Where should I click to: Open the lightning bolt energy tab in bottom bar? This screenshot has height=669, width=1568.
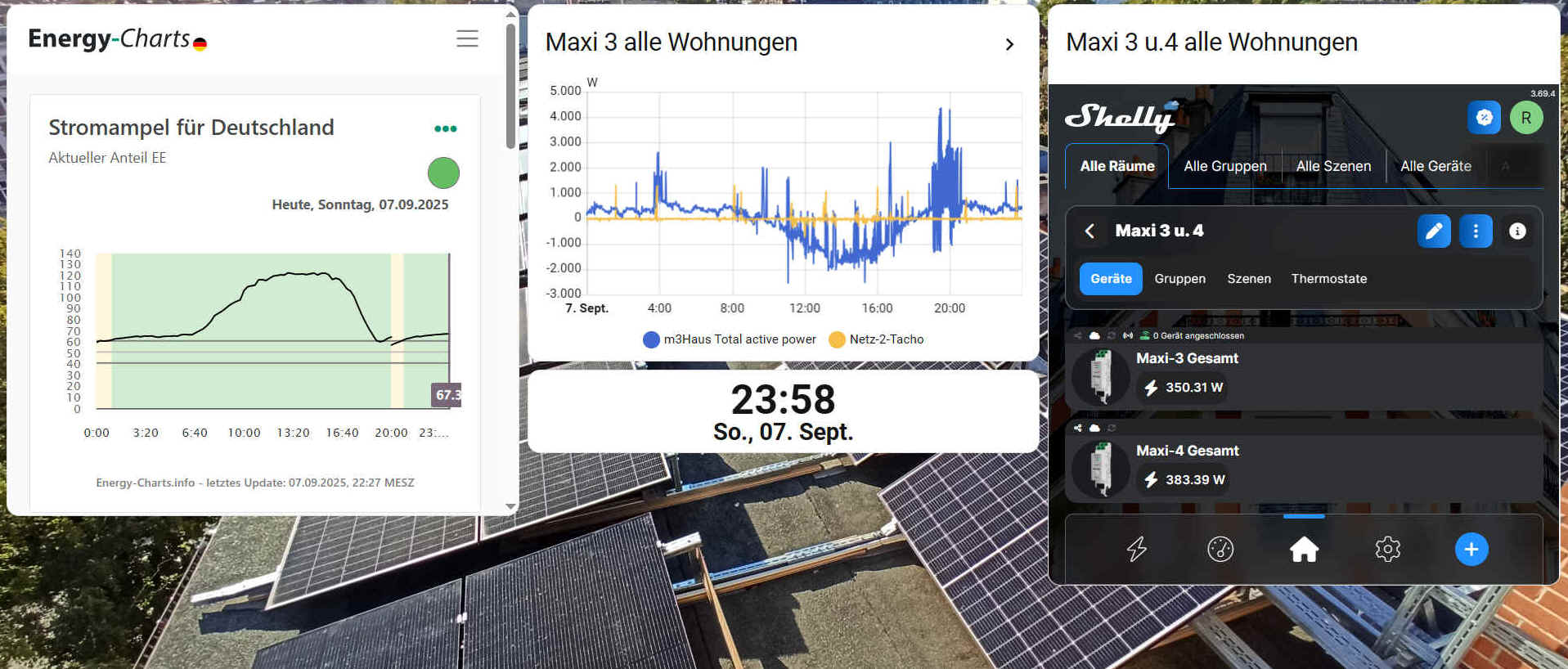tap(1136, 549)
